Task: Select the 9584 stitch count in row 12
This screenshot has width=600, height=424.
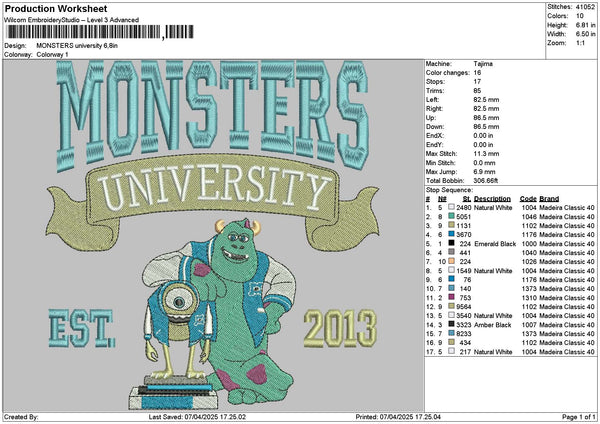Action: pos(464,307)
